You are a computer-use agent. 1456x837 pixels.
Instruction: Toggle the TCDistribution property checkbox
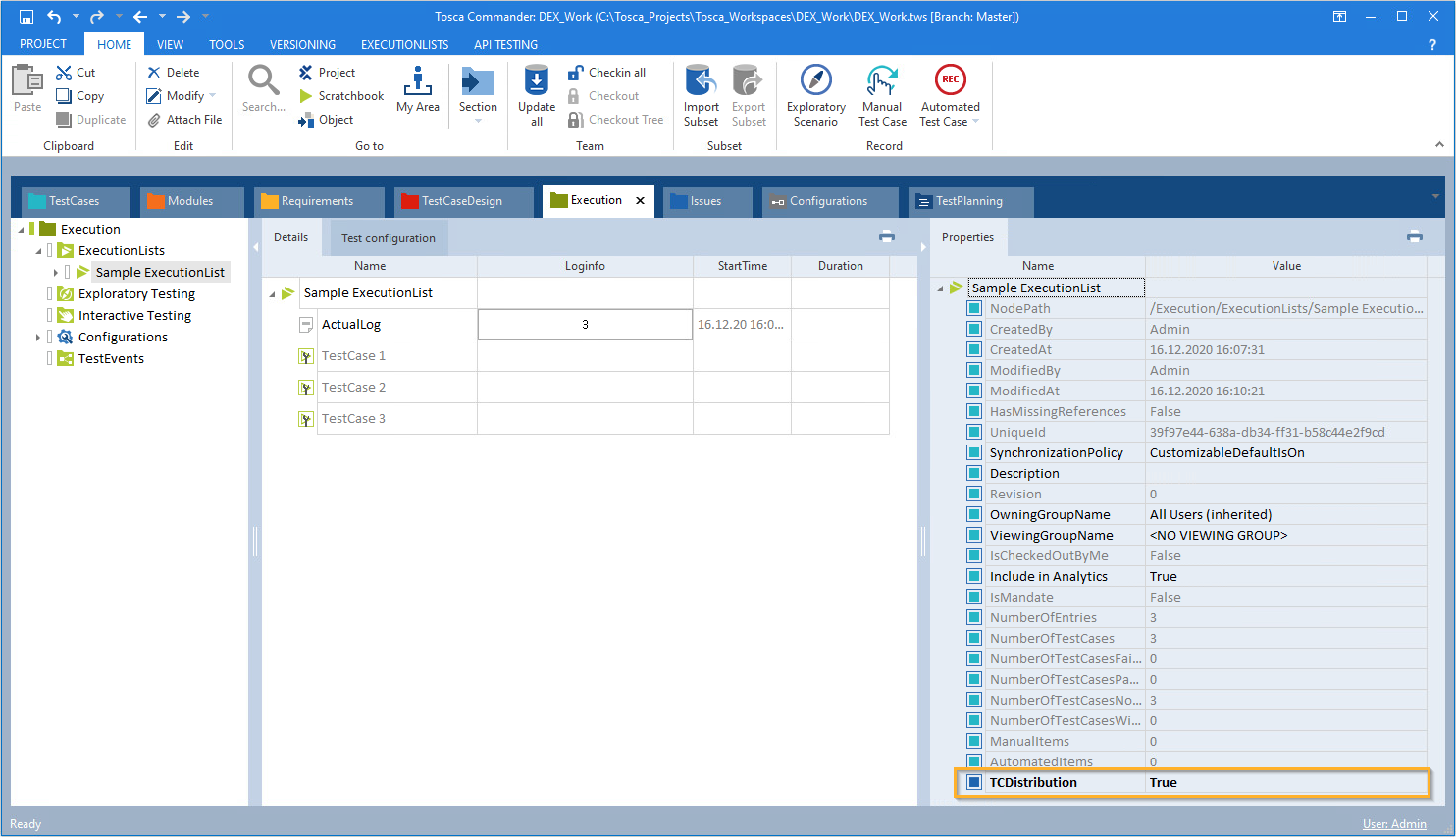pos(974,782)
